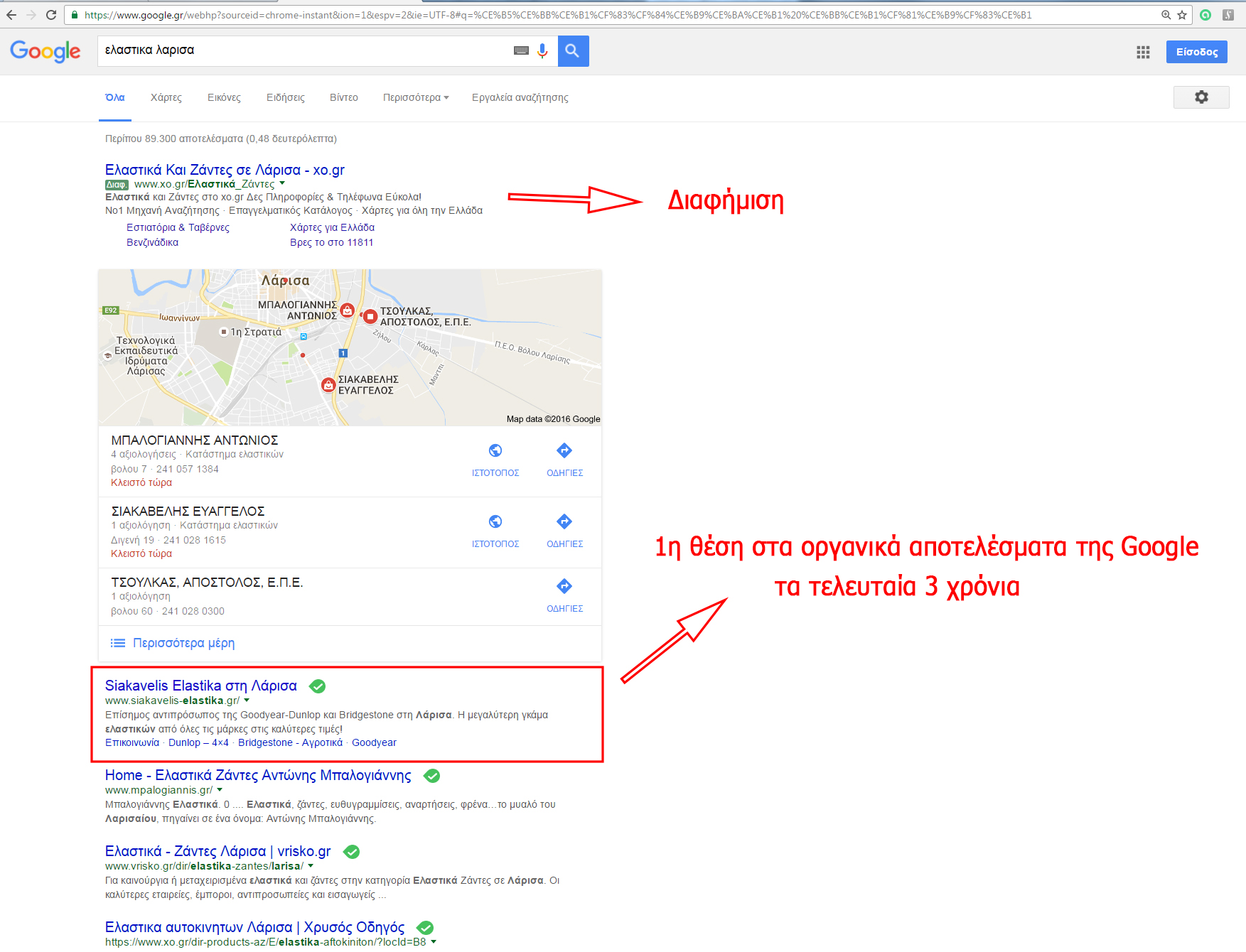1246x952 pixels.
Task: Go to Google home via the logo
Action: click(x=45, y=51)
